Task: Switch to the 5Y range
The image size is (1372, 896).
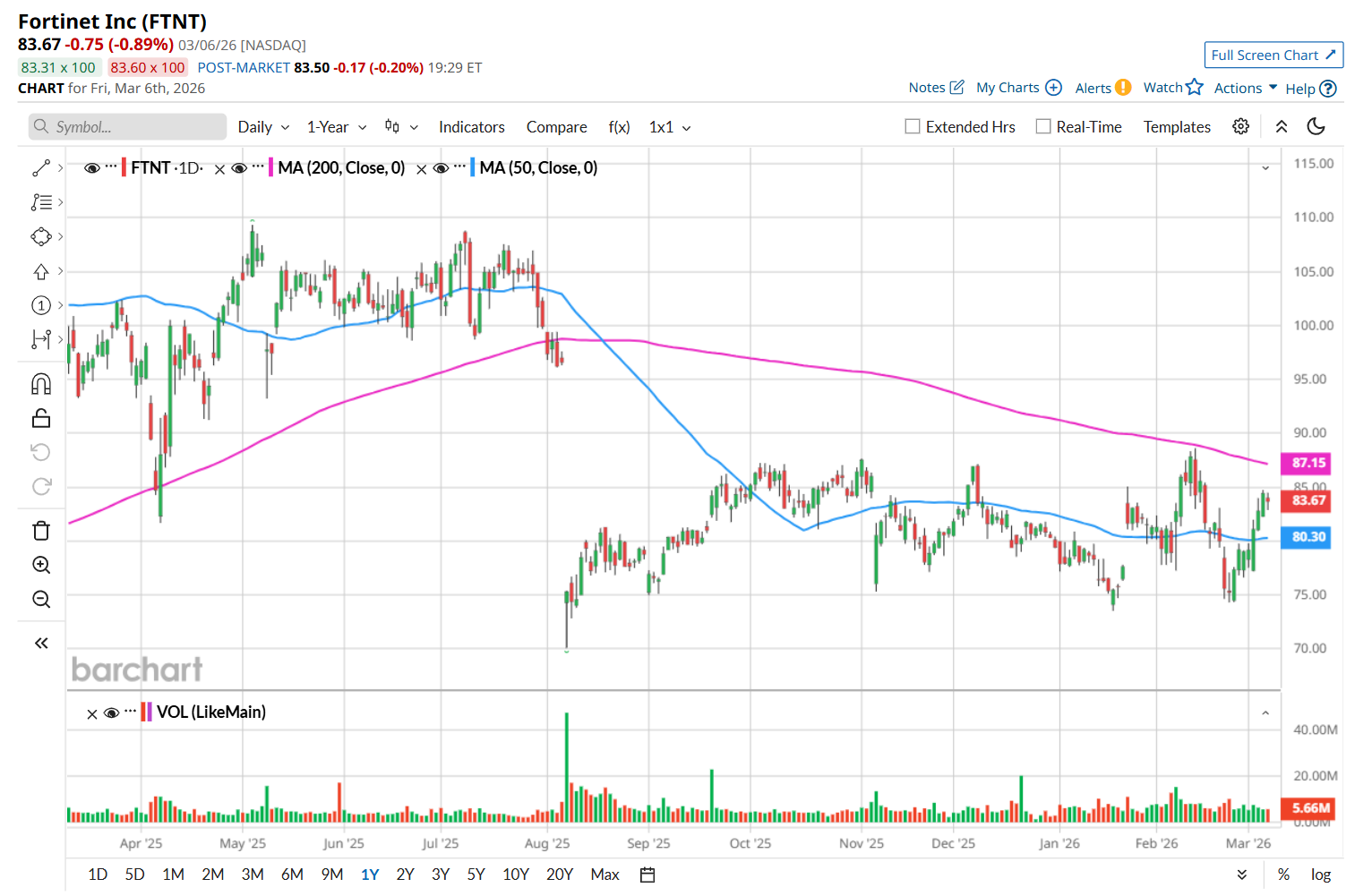Action: pos(476,875)
